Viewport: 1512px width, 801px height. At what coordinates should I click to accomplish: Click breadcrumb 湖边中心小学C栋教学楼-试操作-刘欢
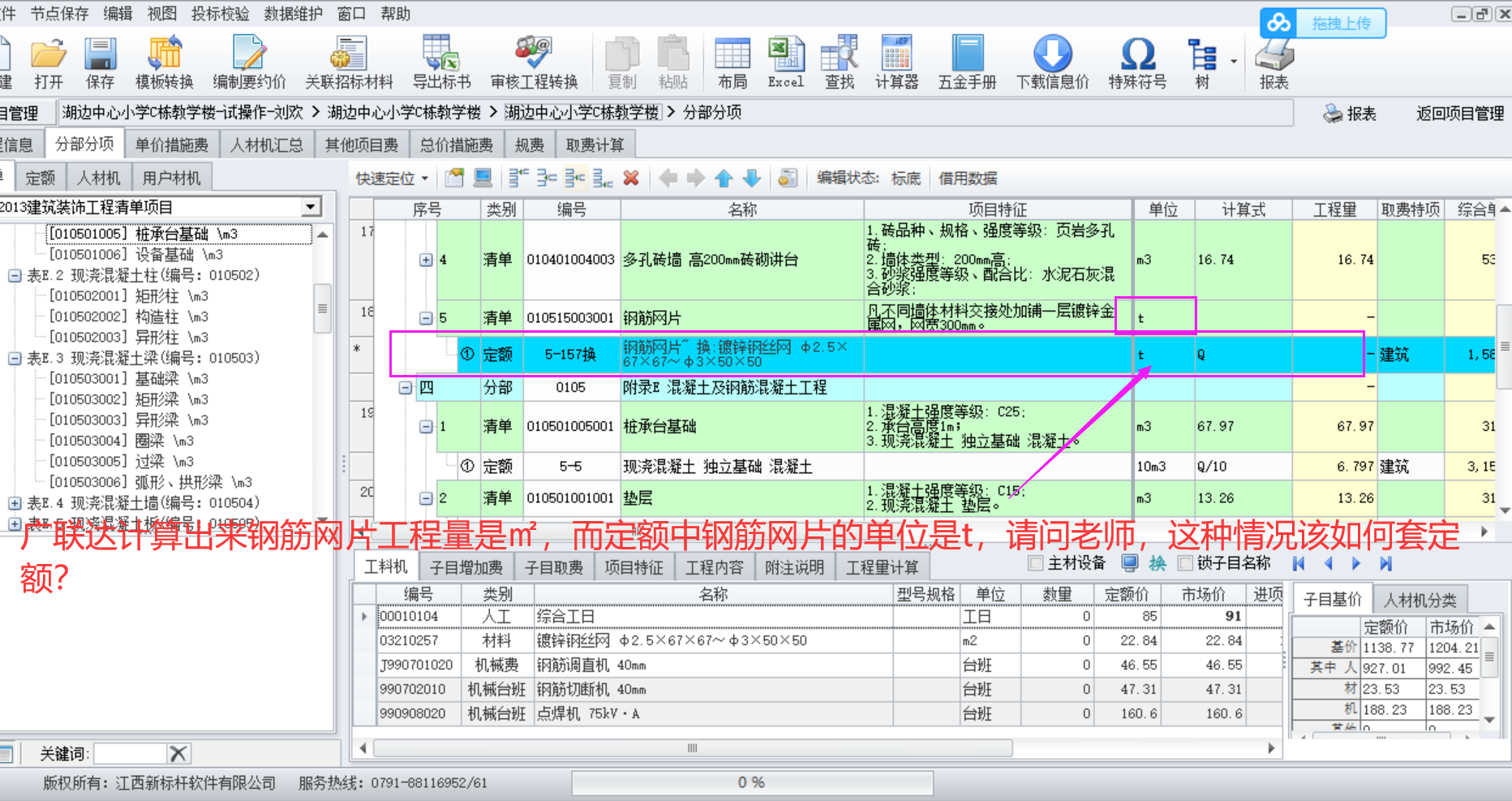click(183, 112)
